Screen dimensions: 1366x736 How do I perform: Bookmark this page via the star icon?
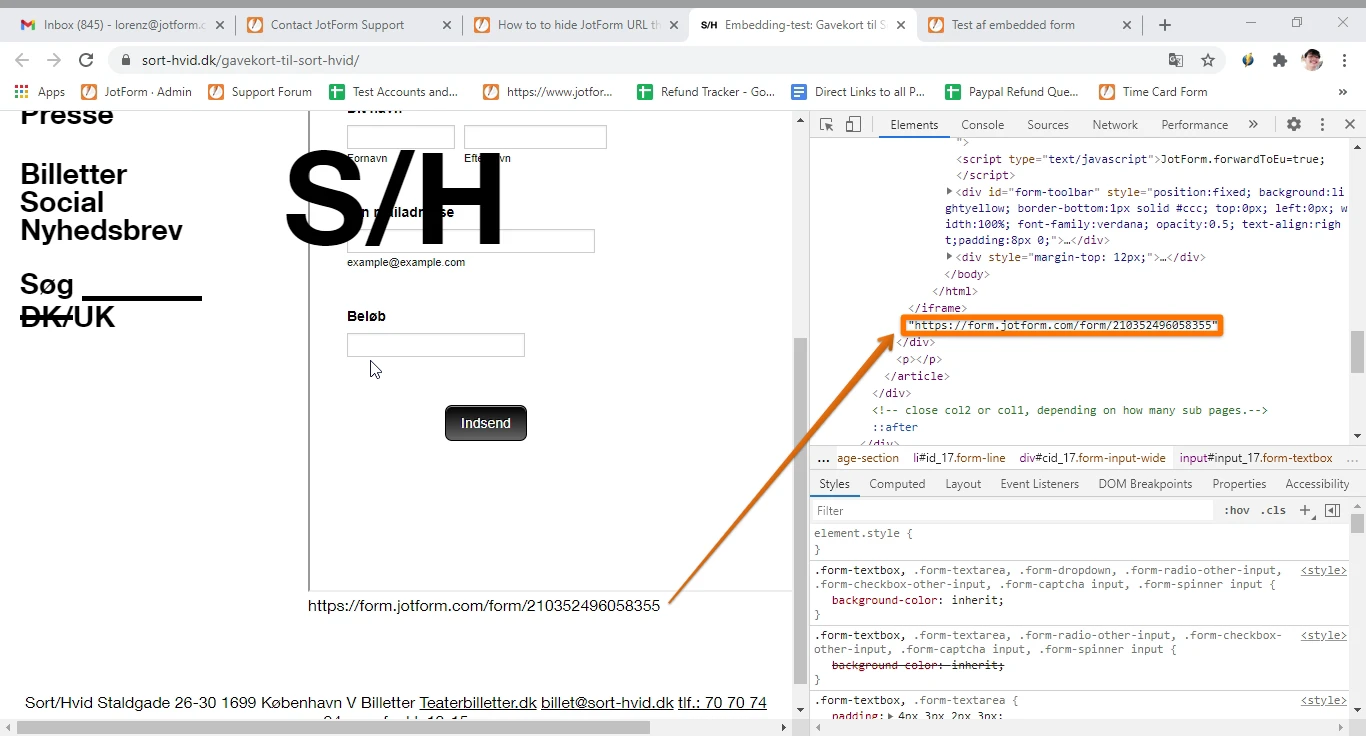[1207, 60]
